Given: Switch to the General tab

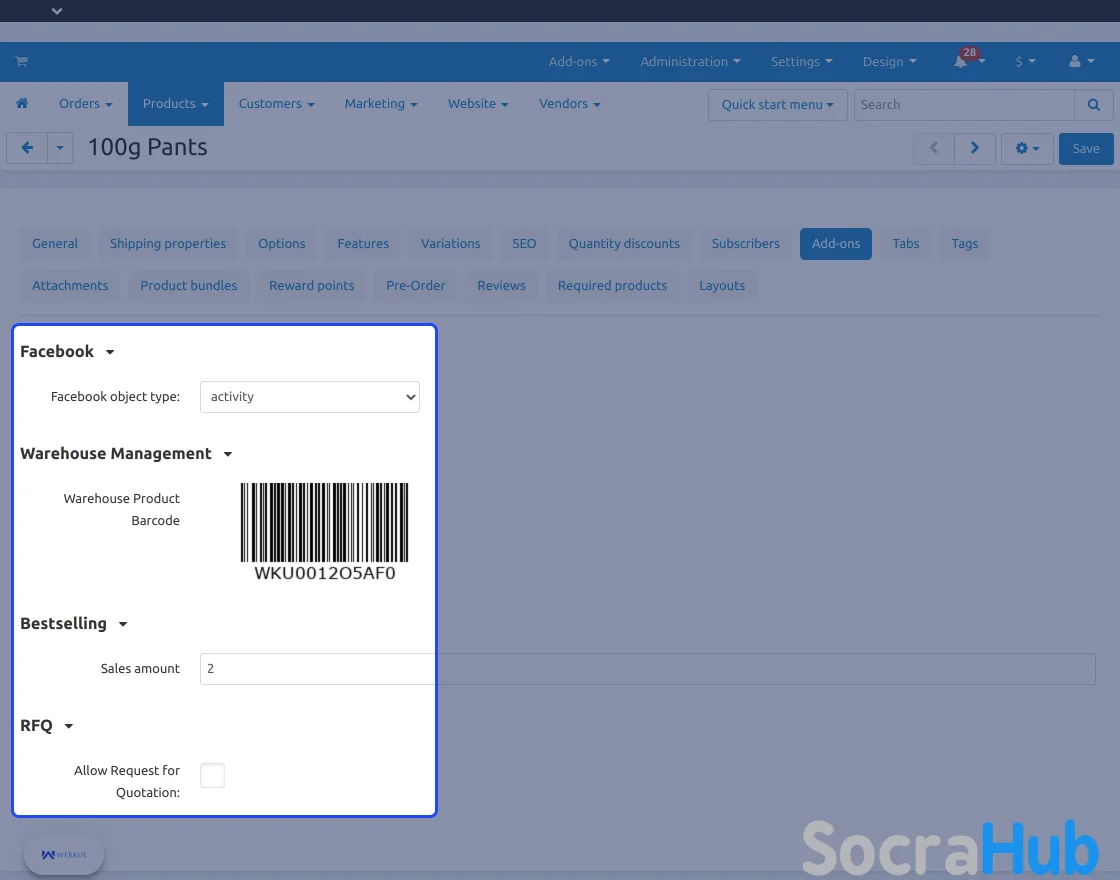Looking at the screenshot, I should [55, 244].
